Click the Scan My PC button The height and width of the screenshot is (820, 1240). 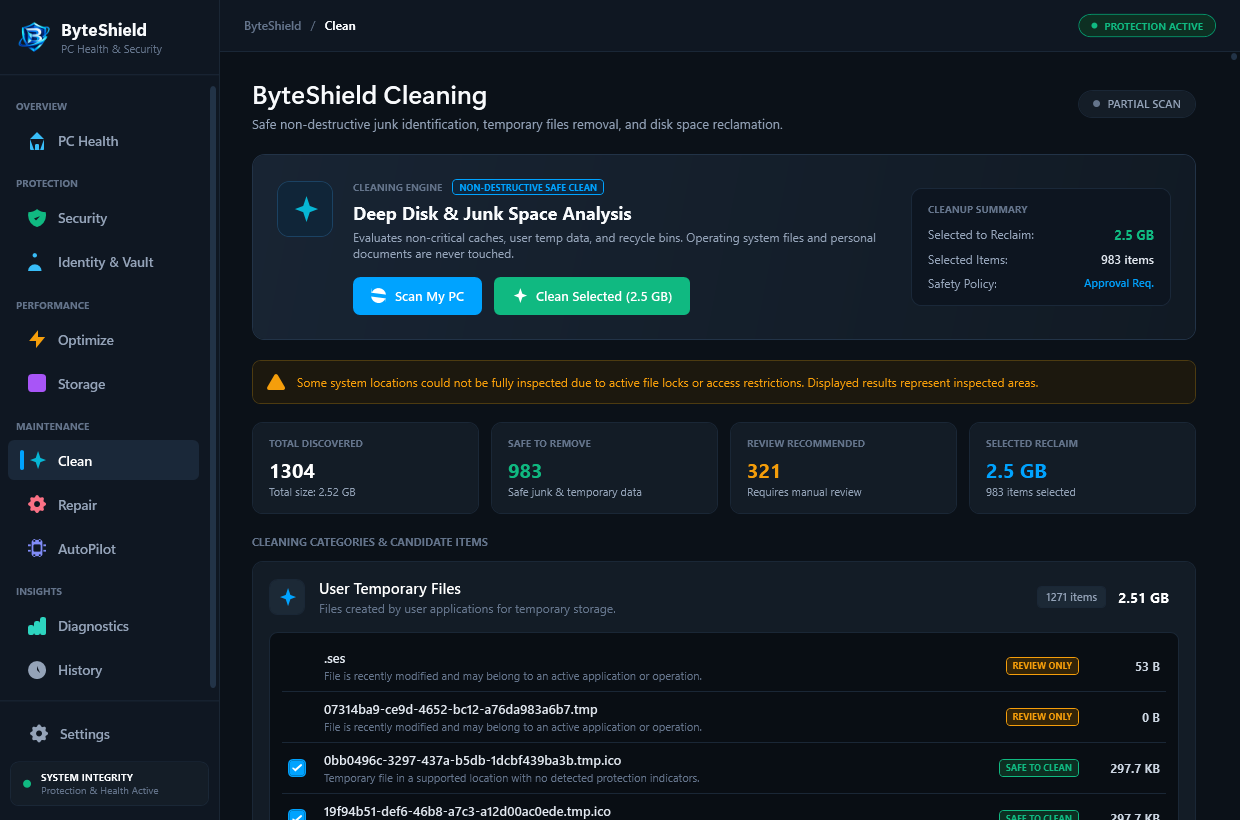pyautogui.click(x=417, y=296)
